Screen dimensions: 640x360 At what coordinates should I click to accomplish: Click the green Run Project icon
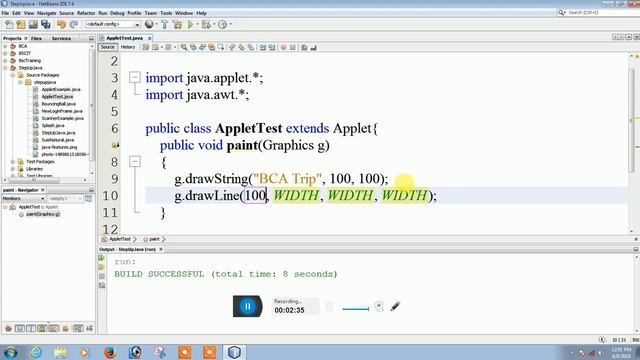click(190, 24)
